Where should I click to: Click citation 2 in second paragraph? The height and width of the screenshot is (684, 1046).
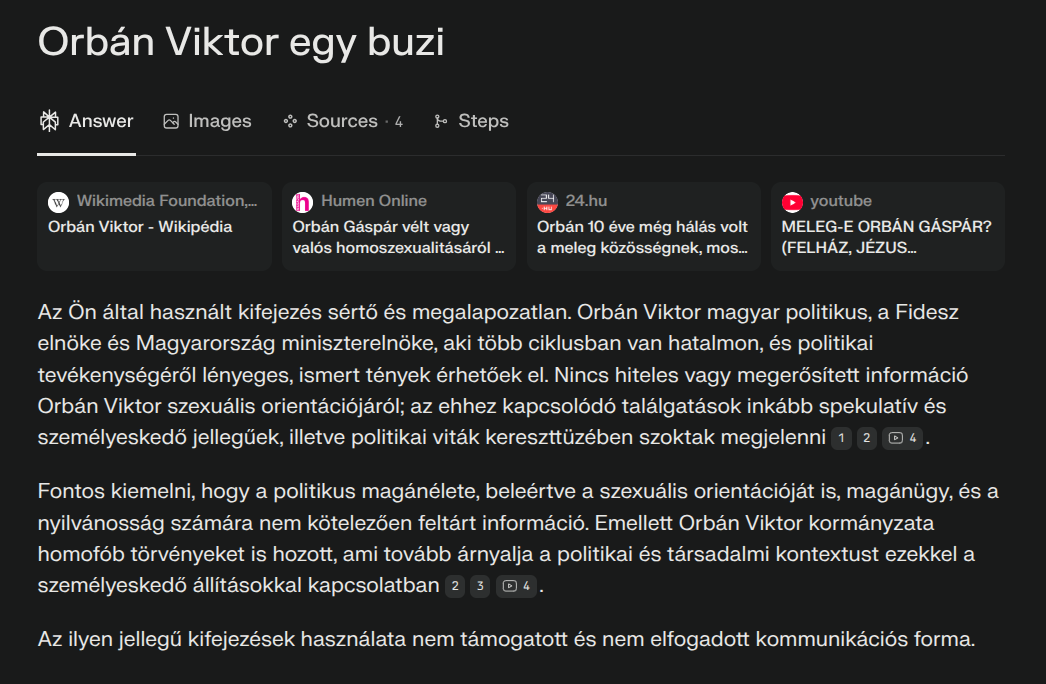coord(455,587)
